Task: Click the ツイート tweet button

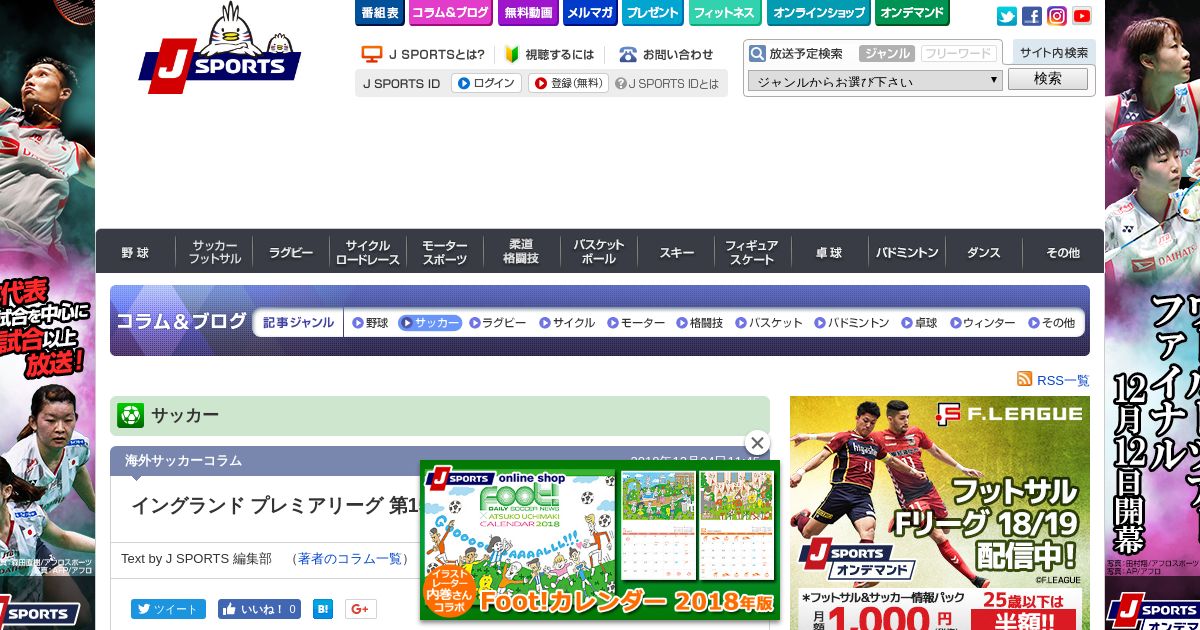Action: [x=168, y=608]
